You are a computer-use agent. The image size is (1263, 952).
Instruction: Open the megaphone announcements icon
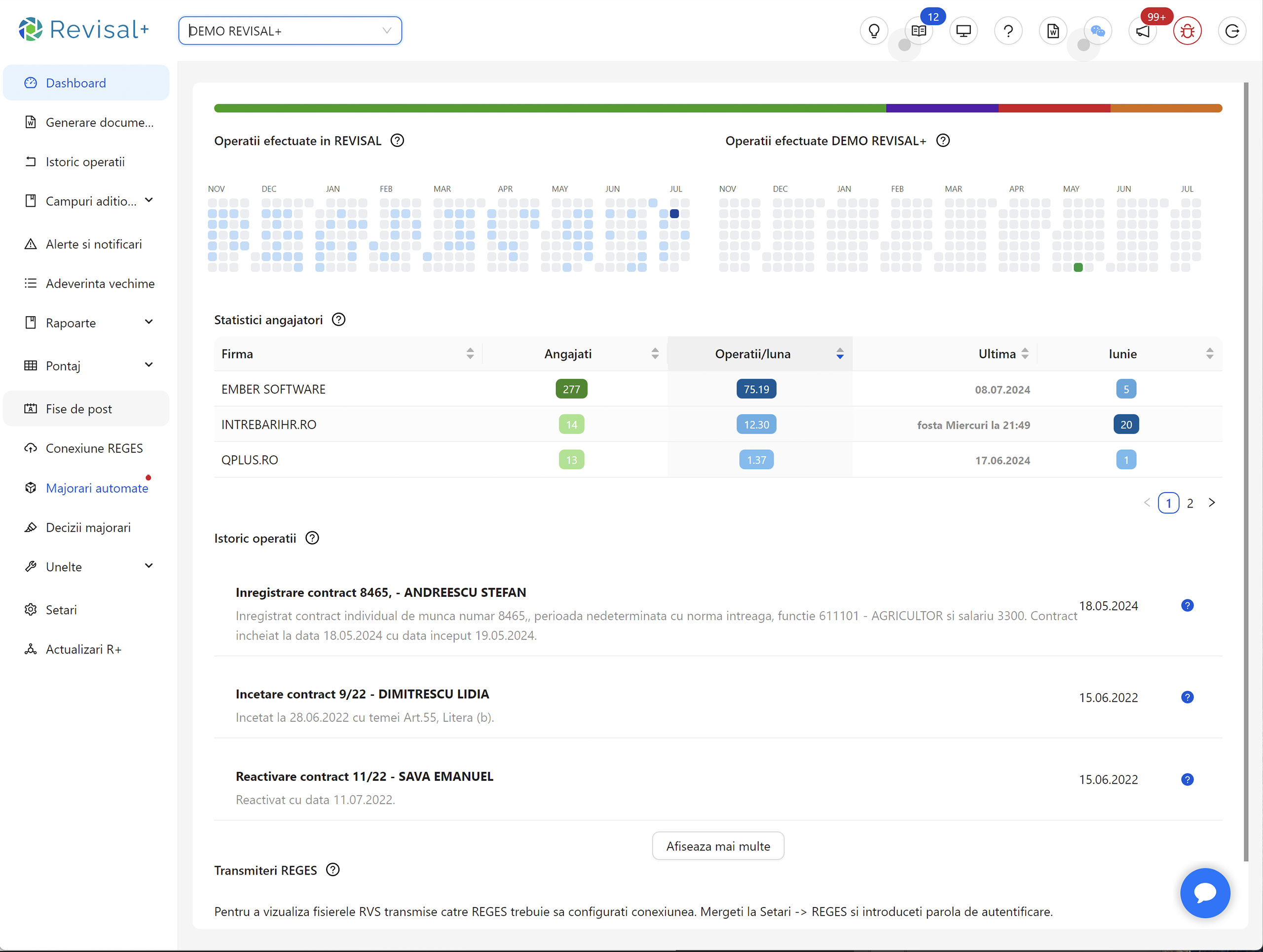click(1143, 31)
